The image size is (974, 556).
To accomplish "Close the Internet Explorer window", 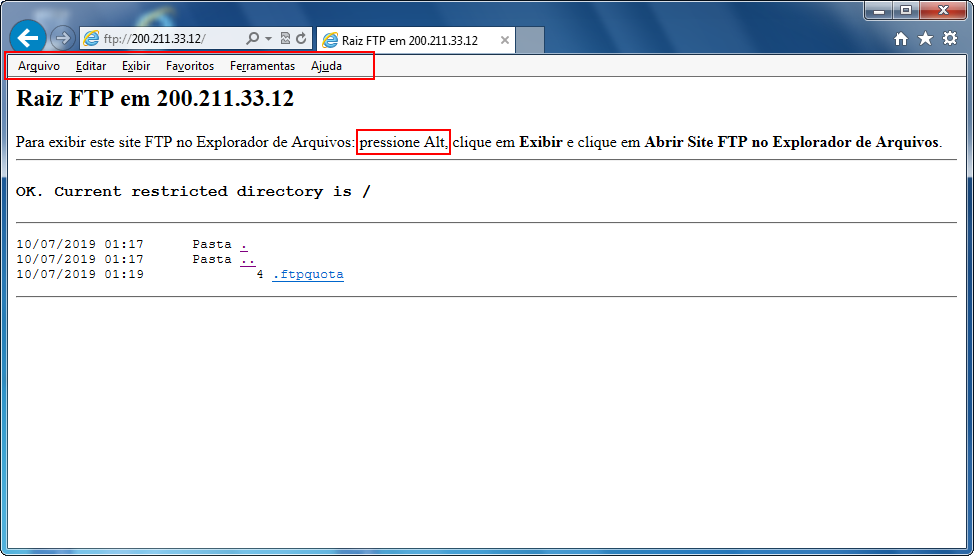I will [943, 11].
